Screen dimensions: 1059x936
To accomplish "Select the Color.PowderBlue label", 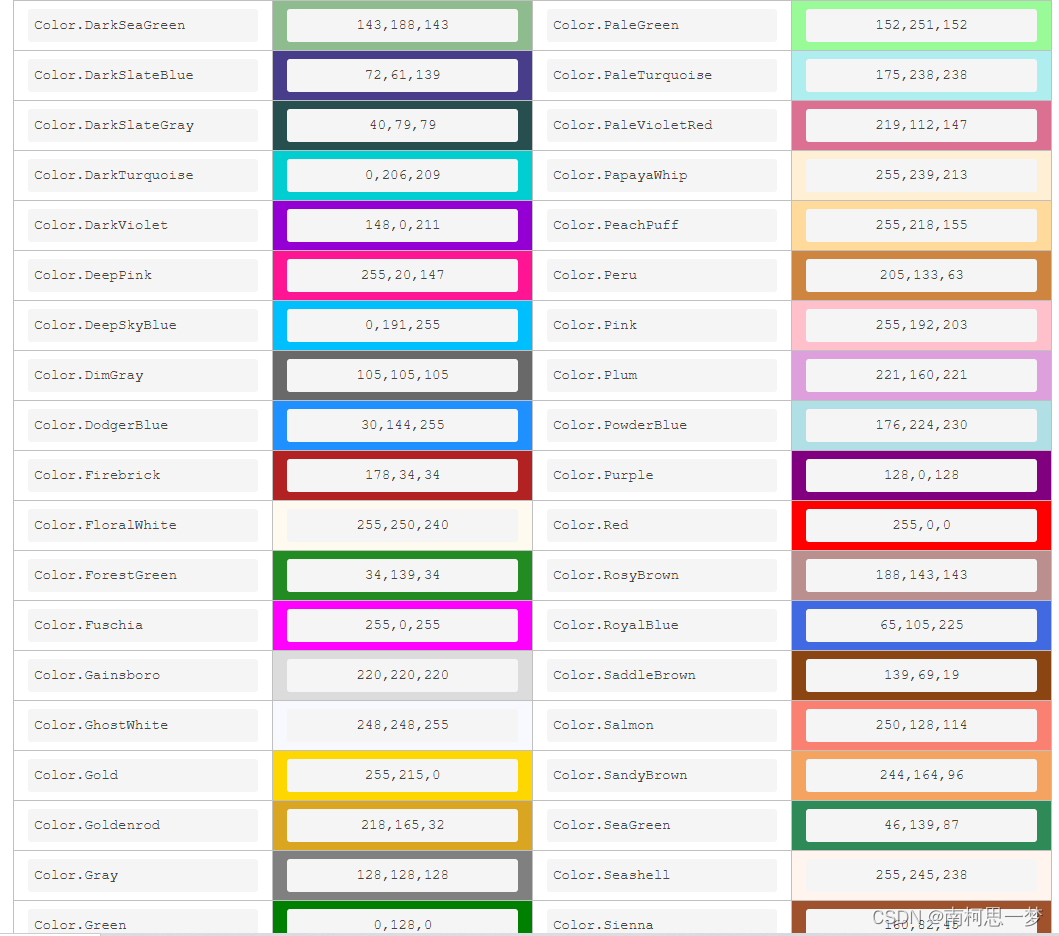I will click(662, 425).
